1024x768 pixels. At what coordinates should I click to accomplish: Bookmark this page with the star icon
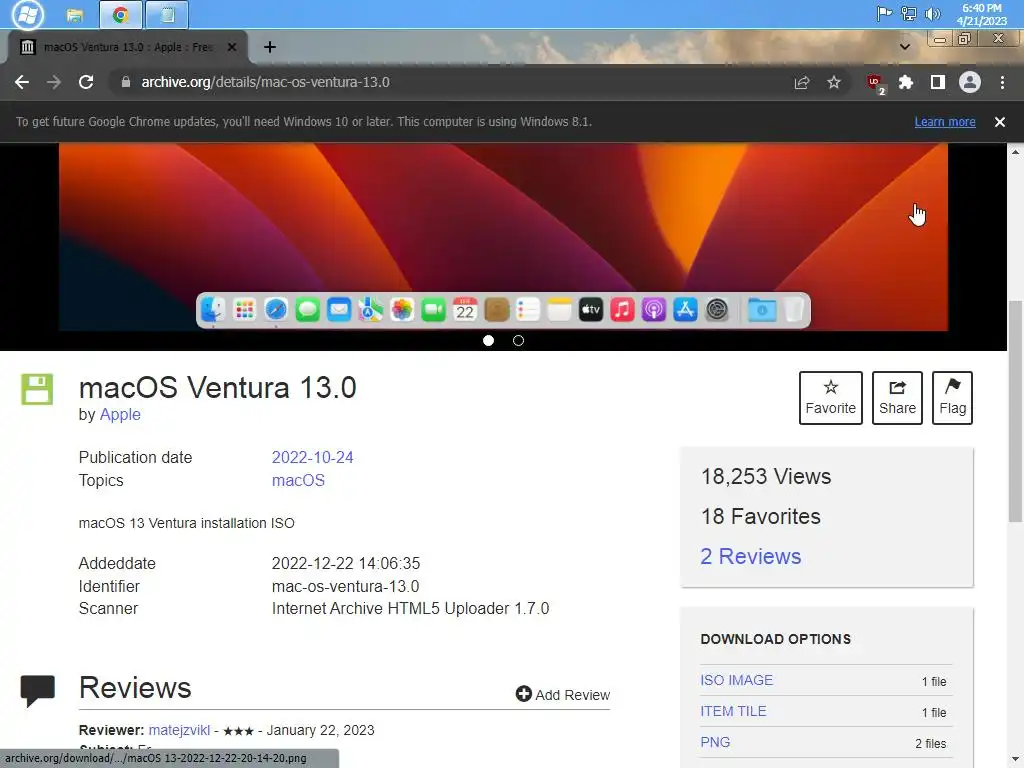click(834, 82)
